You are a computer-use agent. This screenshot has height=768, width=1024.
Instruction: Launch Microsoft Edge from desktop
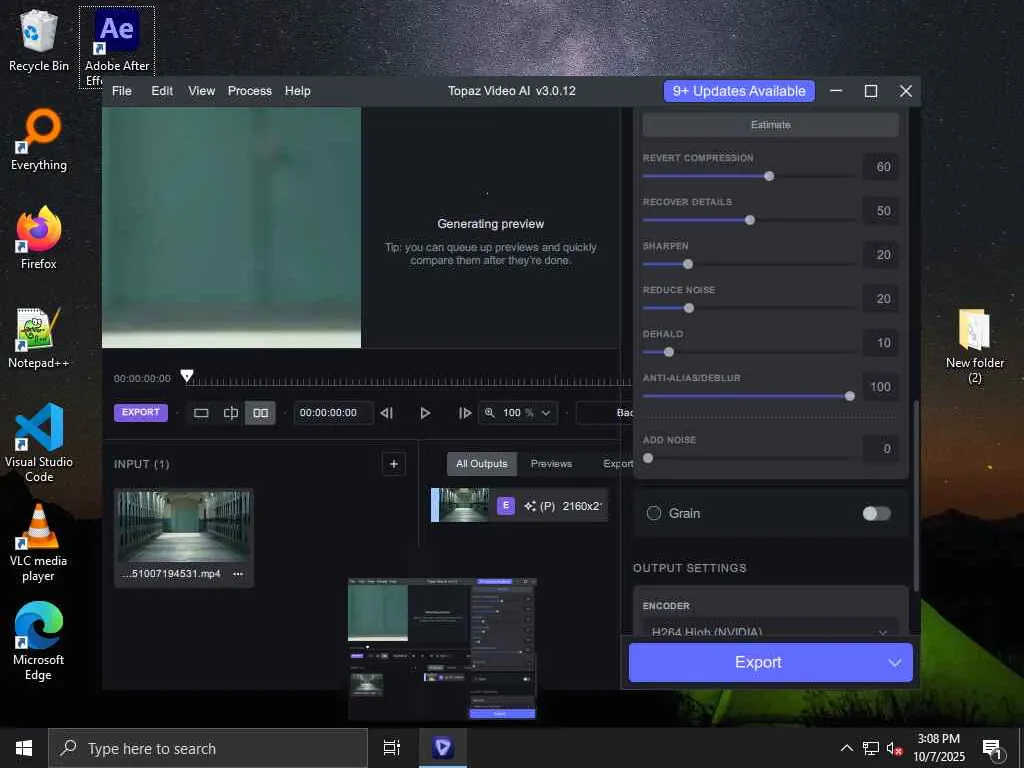click(39, 641)
